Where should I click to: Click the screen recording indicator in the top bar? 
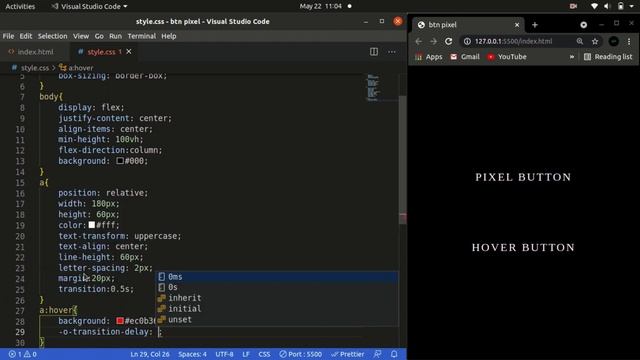point(573,6)
